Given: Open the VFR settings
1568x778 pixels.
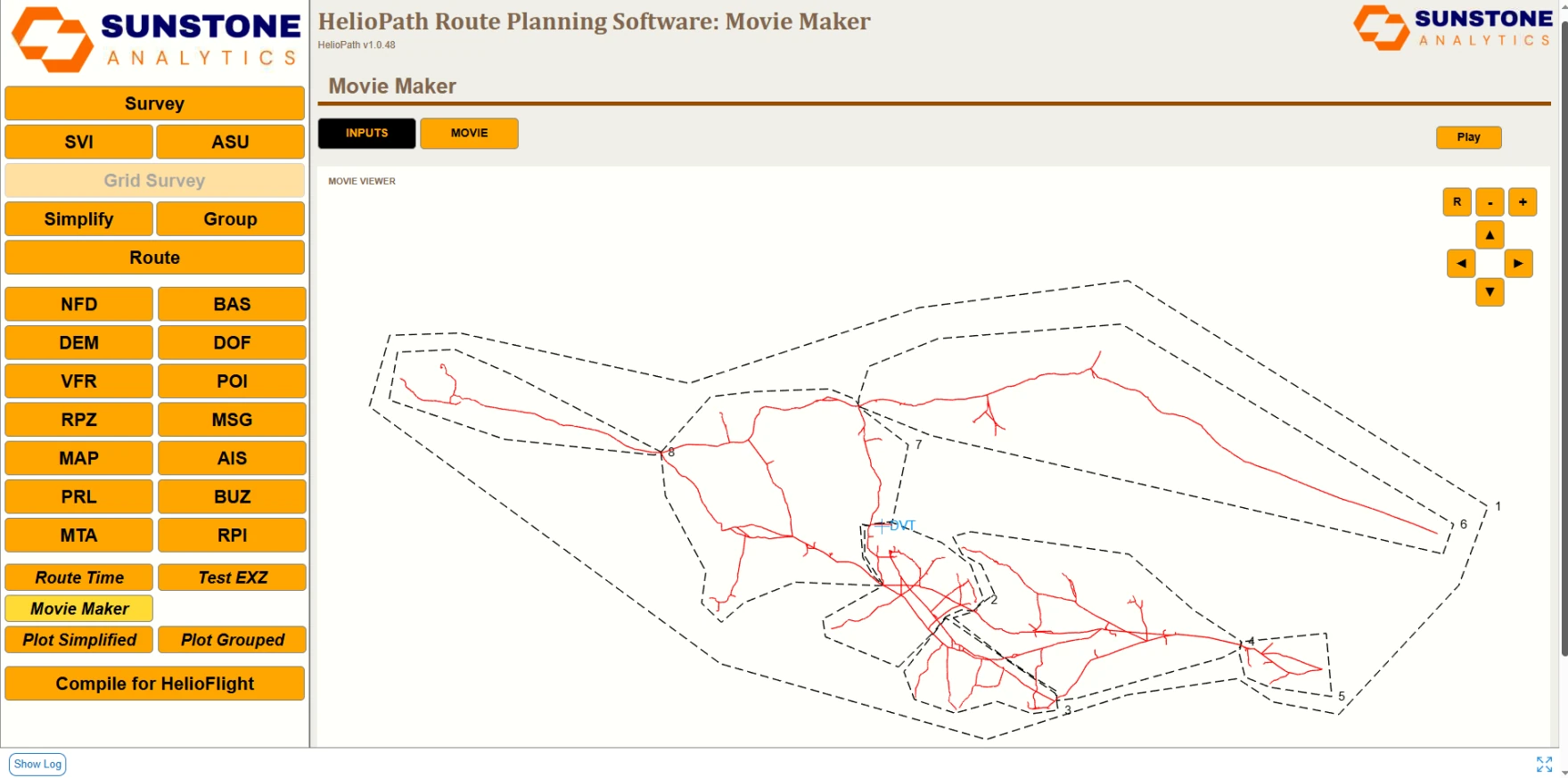Looking at the screenshot, I should [x=78, y=381].
